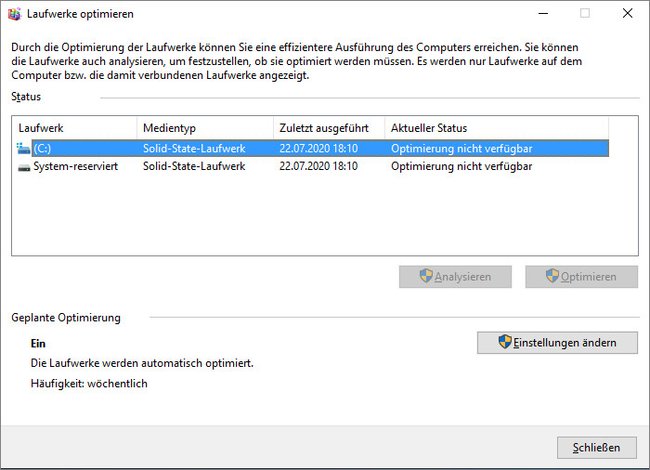Click the bold Ein status text
Viewport: 650px width, 470px height.
tap(38, 344)
